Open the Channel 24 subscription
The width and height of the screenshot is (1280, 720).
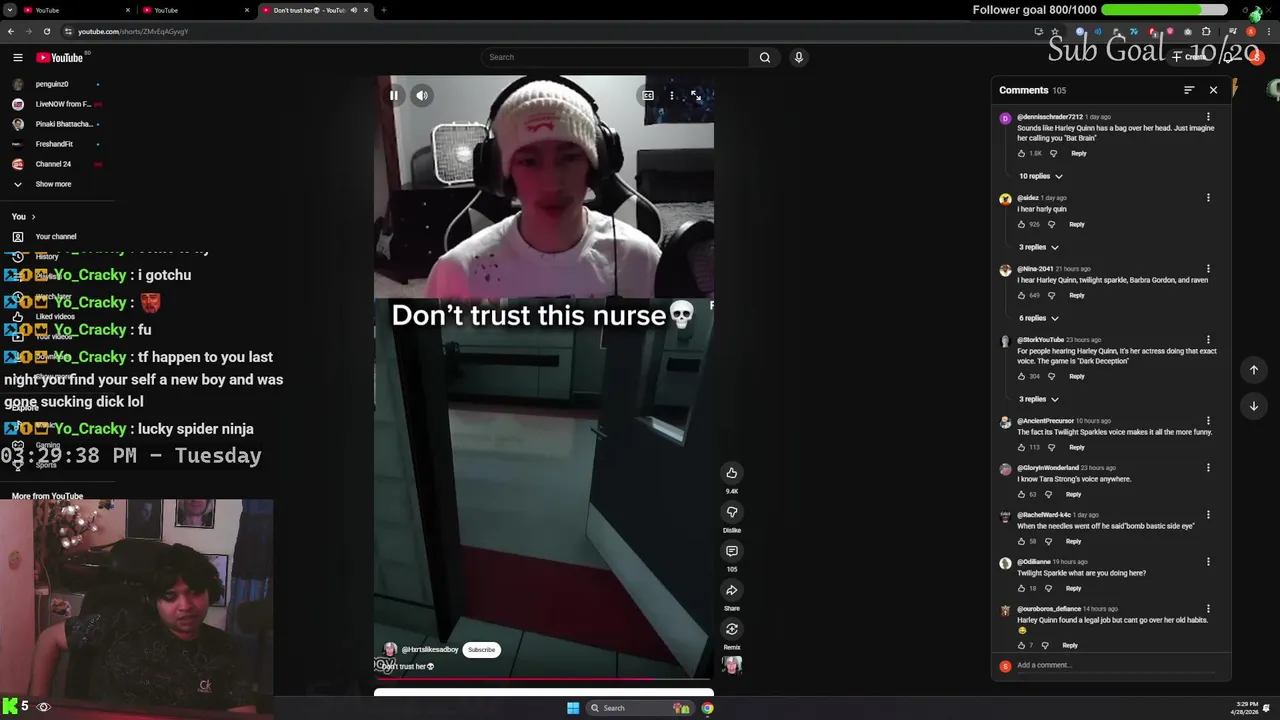pyautogui.click(x=55, y=164)
